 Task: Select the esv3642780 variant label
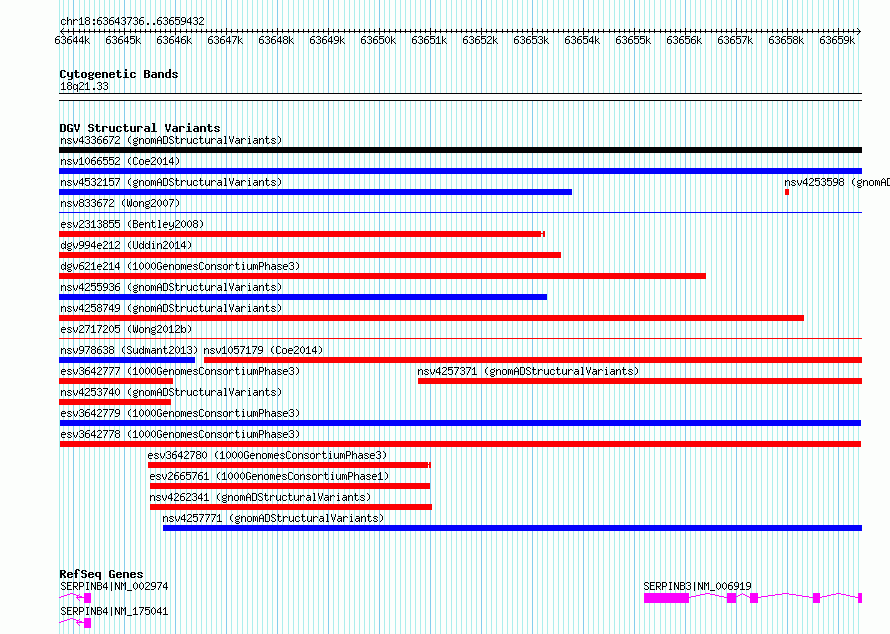click(267, 455)
